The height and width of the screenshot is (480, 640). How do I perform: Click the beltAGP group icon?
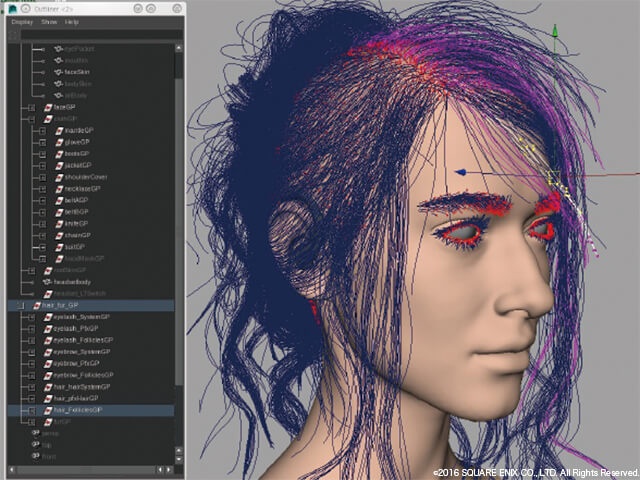click(60, 201)
